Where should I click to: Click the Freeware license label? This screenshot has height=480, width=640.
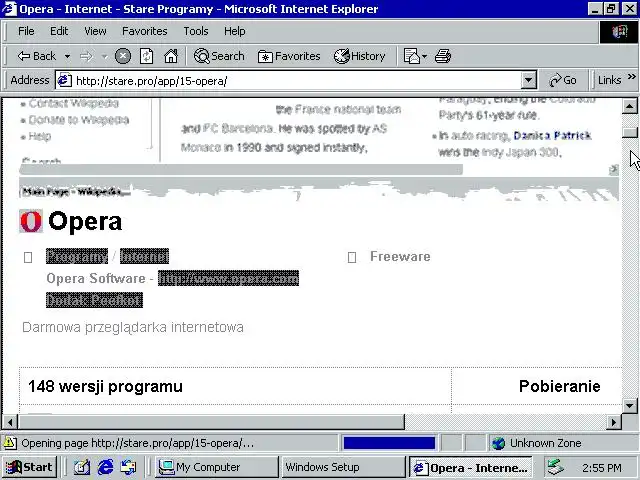coord(400,256)
